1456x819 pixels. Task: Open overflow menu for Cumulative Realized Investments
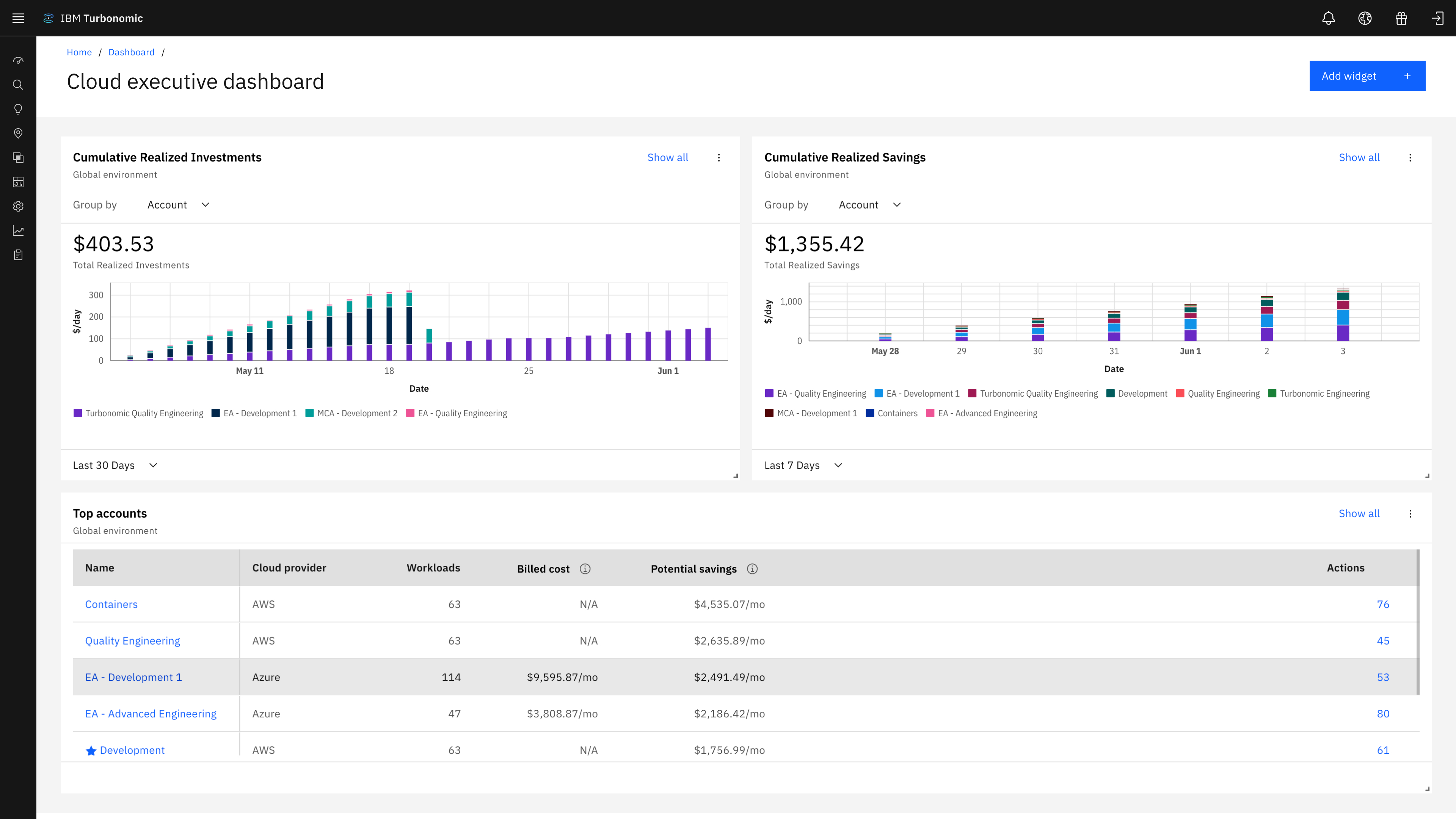click(x=719, y=158)
